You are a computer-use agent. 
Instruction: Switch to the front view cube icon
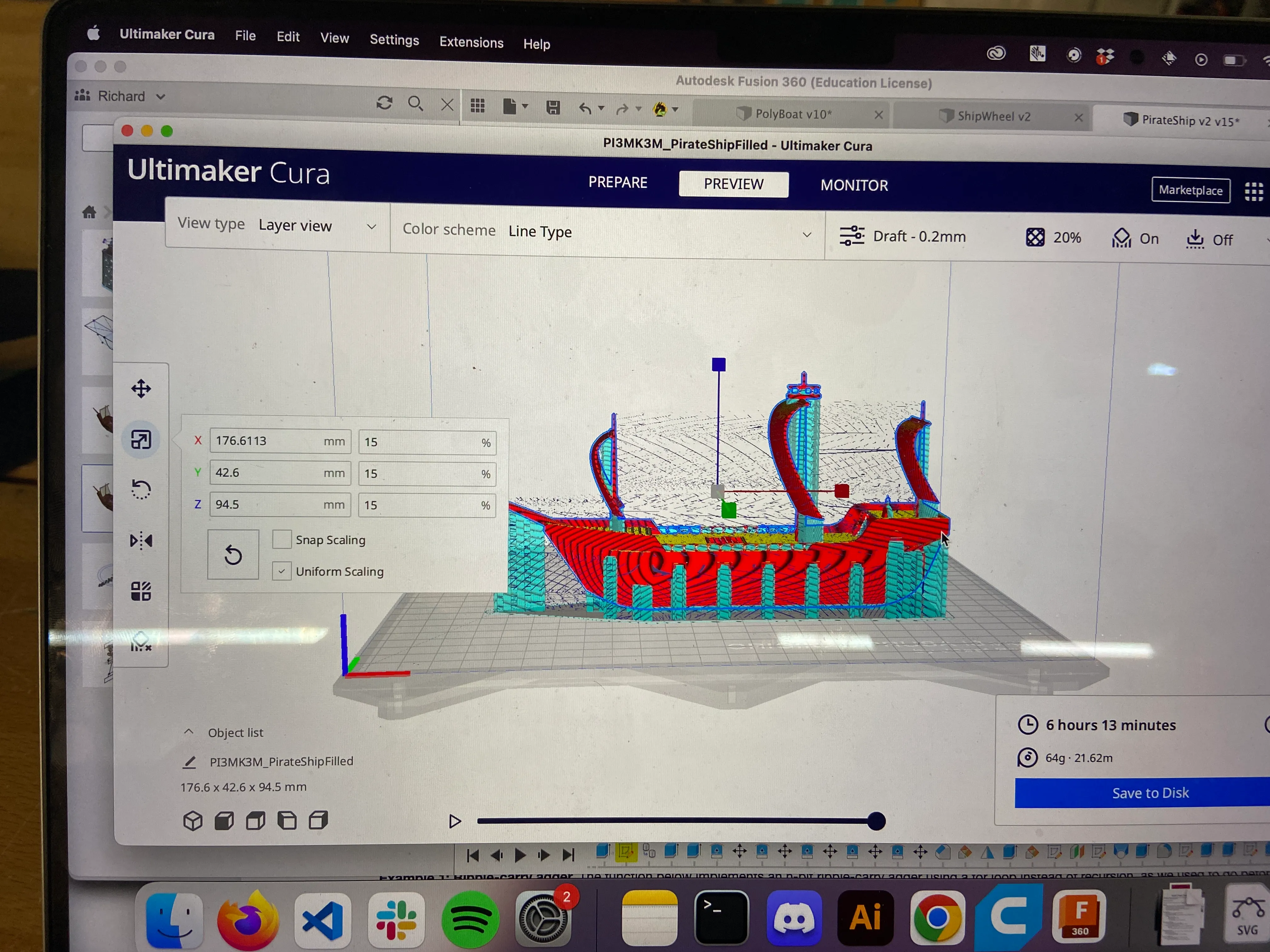click(224, 821)
